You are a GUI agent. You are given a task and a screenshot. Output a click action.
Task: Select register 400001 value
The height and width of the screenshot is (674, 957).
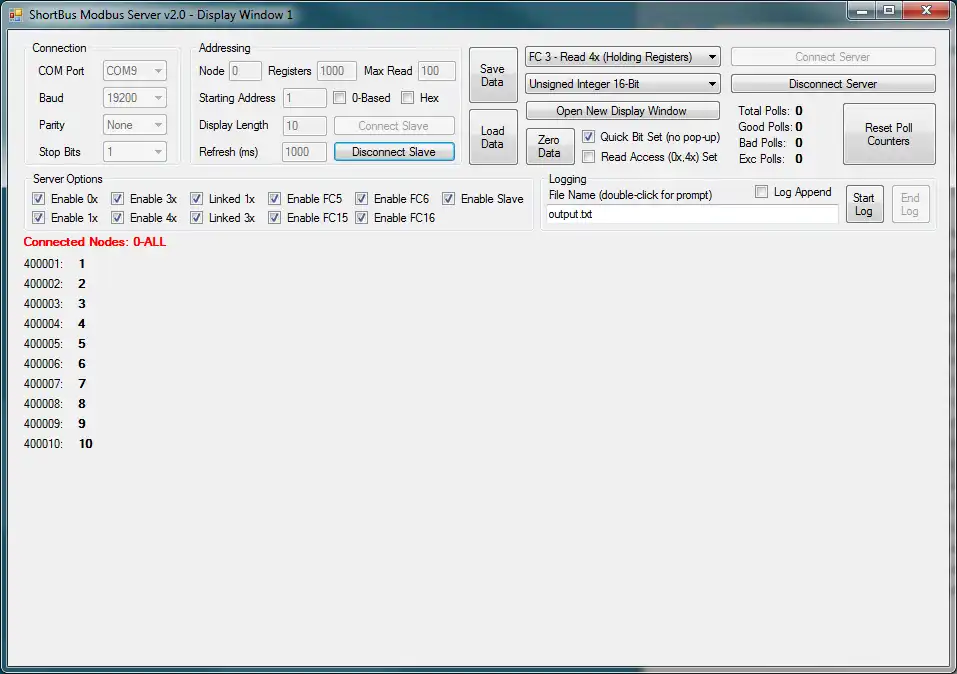82,264
